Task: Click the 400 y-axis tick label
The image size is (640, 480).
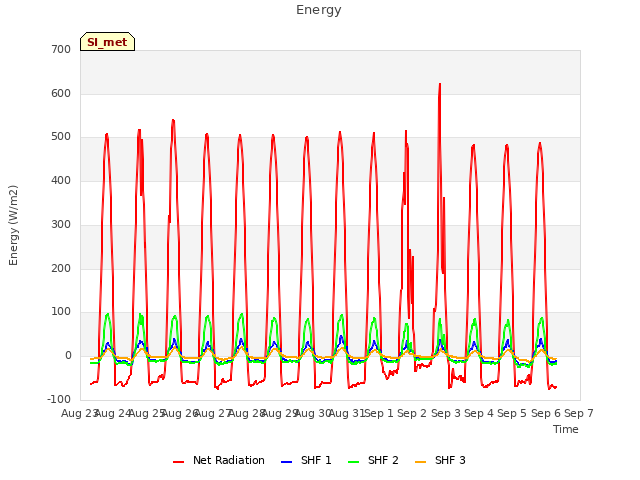Action: click(61, 180)
